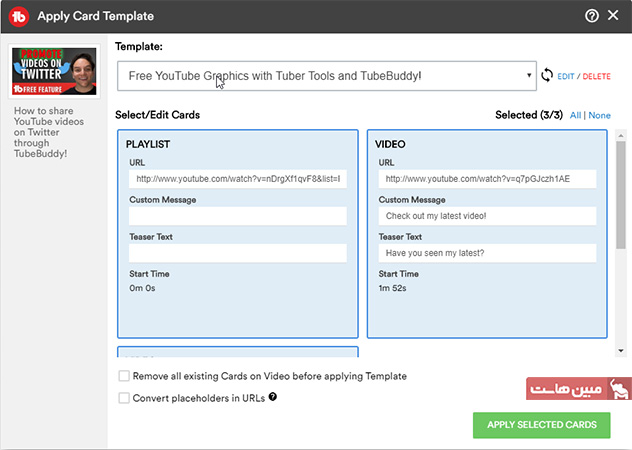Click the Convert placeholders help icon
Image resolution: width=632 pixels, height=450 pixels.
coord(272,397)
